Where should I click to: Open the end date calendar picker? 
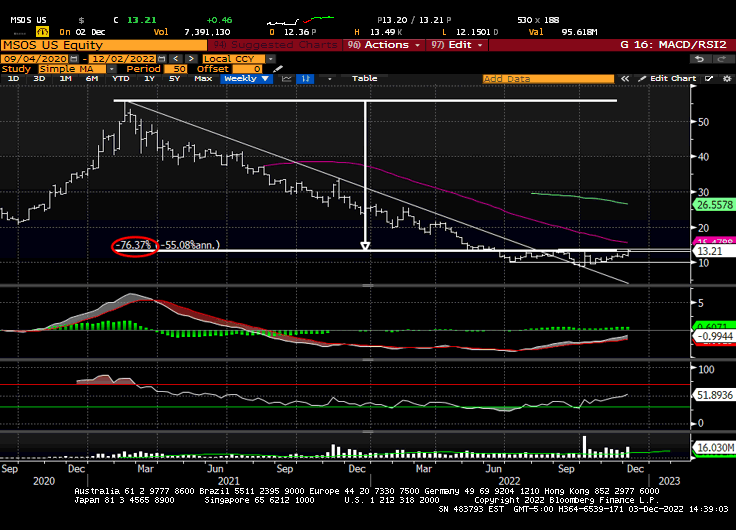(161, 59)
